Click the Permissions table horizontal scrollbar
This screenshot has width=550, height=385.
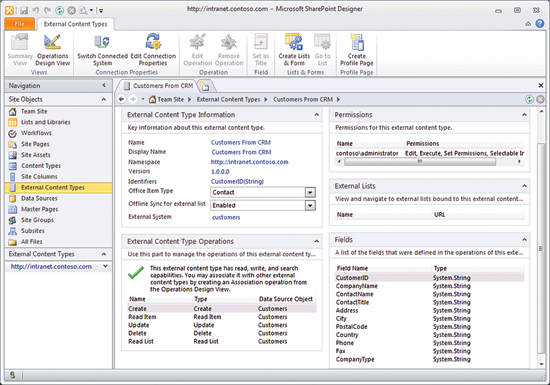(420, 162)
